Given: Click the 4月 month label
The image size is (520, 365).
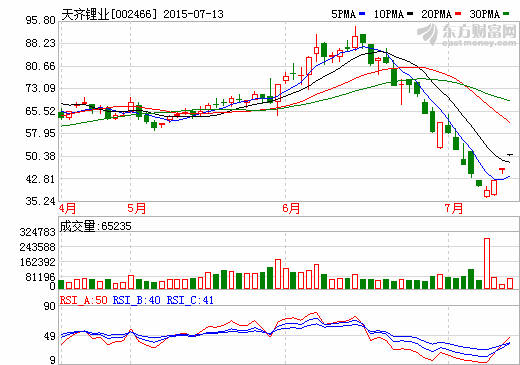Looking at the screenshot, I should (67, 208).
